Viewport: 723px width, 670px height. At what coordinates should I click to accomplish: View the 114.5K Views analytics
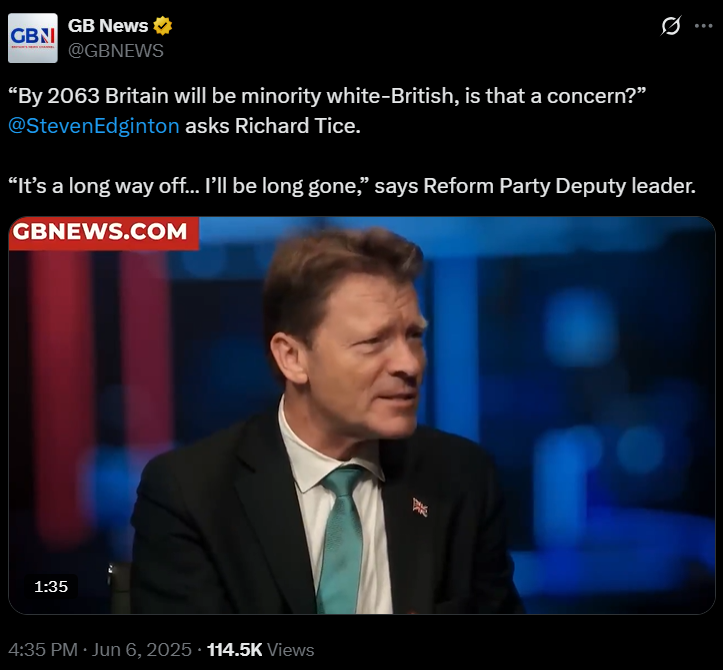point(261,650)
